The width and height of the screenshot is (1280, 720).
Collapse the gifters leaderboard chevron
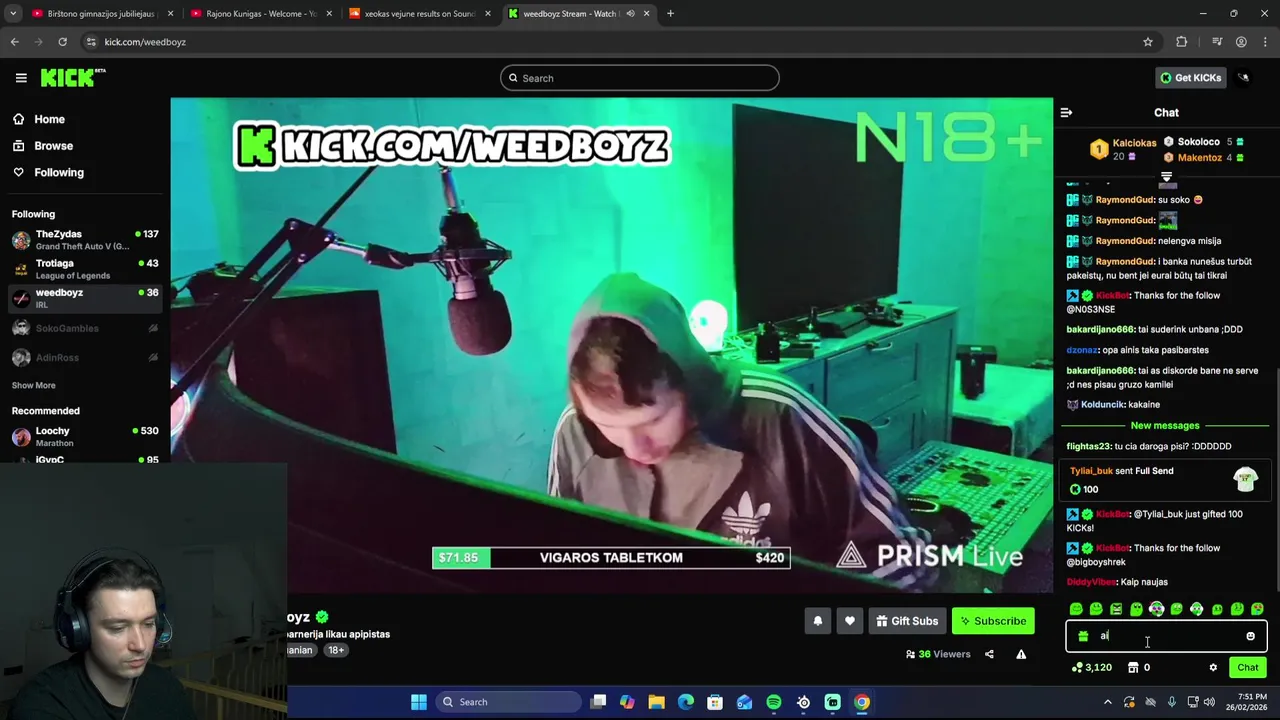click(1166, 177)
